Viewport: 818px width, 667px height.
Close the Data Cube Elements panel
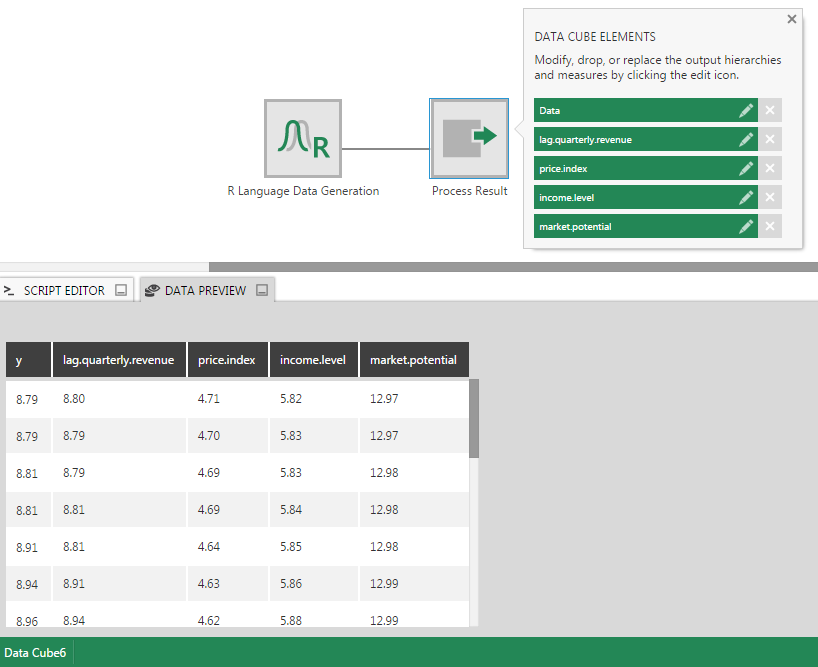point(791,18)
